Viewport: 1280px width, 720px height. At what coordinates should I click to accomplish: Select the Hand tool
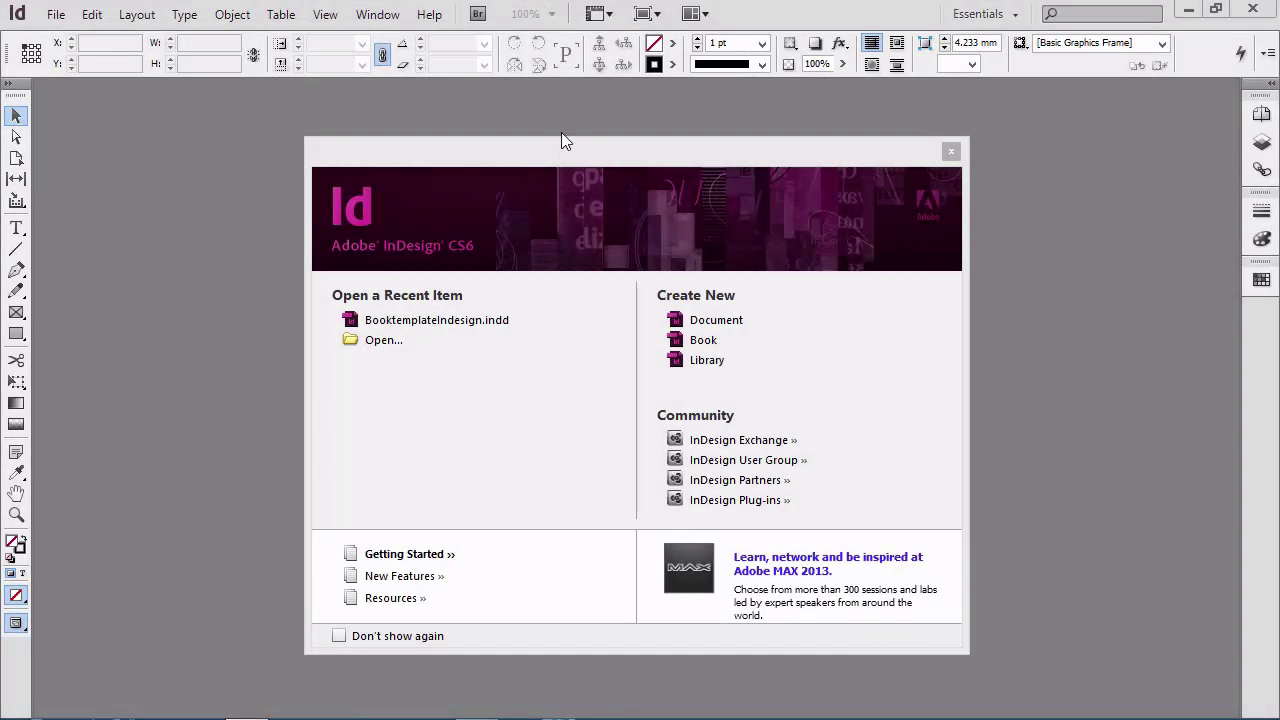(x=16, y=494)
